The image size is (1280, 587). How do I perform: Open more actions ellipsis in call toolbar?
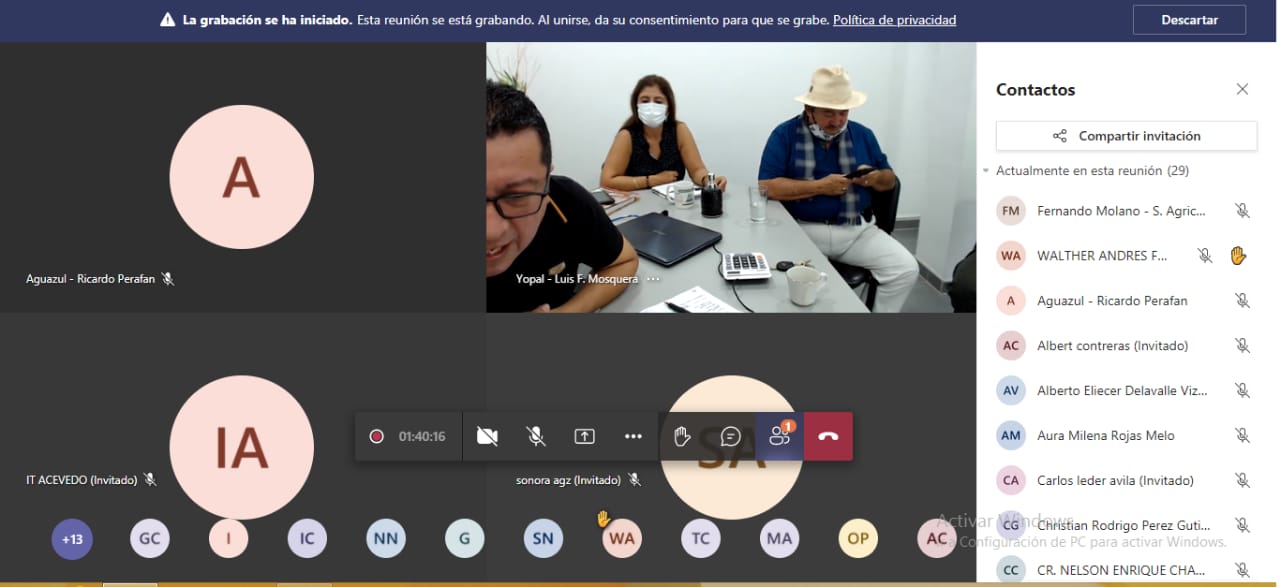click(x=633, y=437)
